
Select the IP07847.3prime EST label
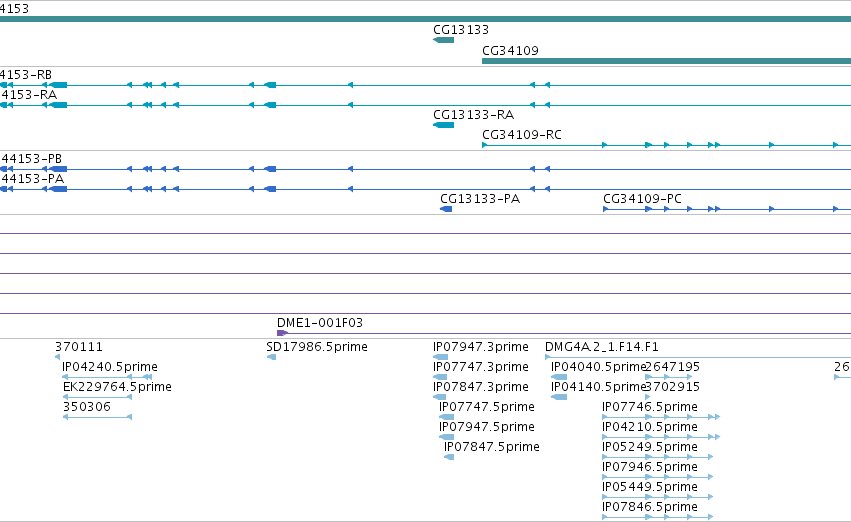click(481, 387)
